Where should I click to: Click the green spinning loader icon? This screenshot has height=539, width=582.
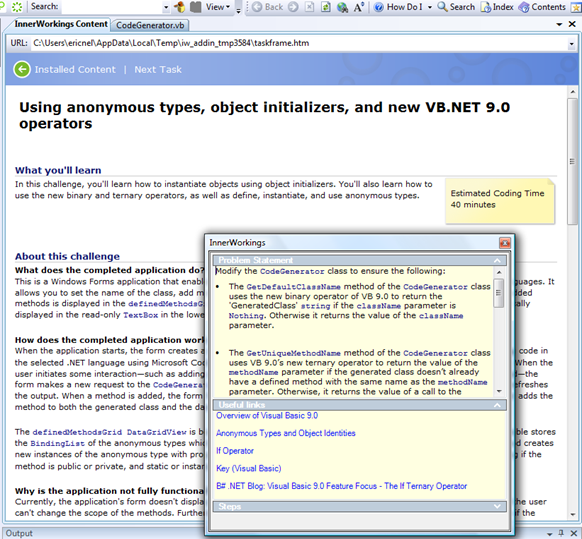click(x=17, y=7)
